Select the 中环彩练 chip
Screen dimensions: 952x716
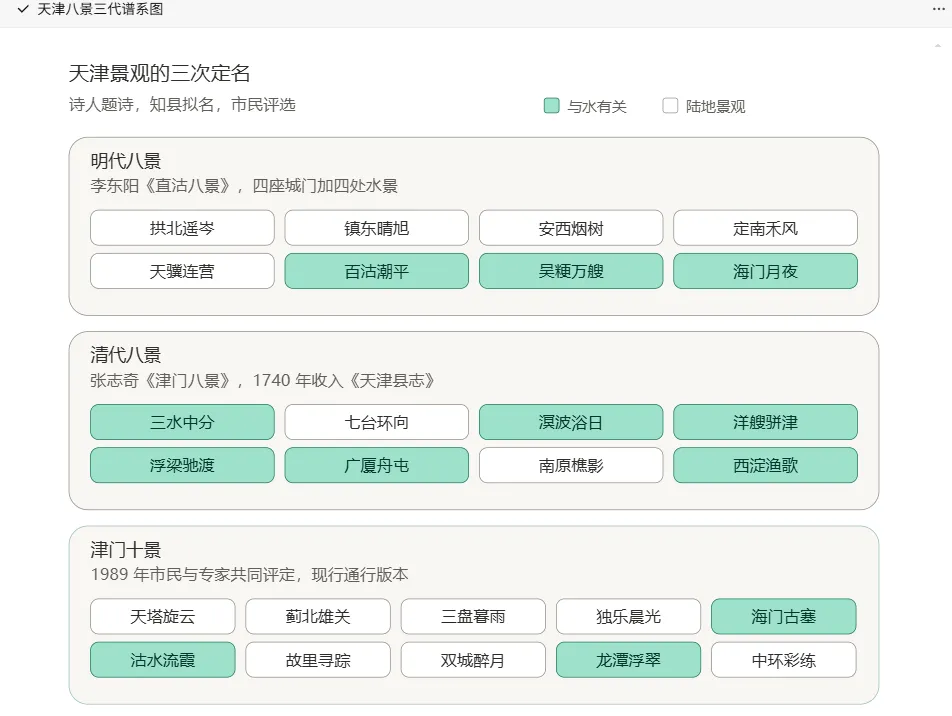click(x=784, y=660)
